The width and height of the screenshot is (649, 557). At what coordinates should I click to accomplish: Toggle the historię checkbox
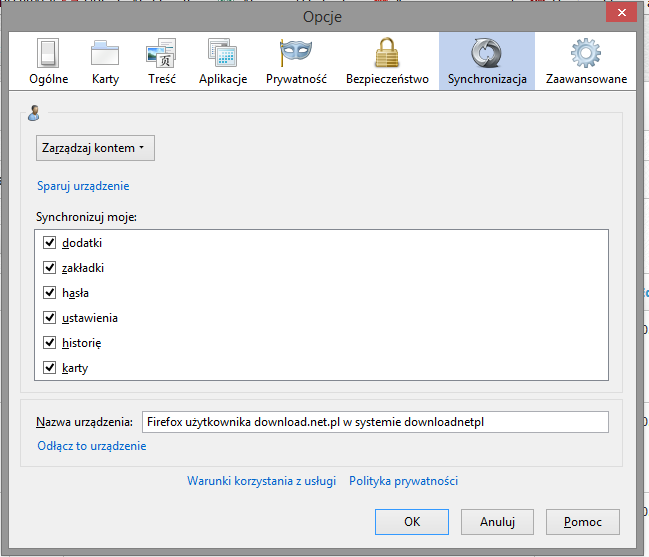click(50, 343)
